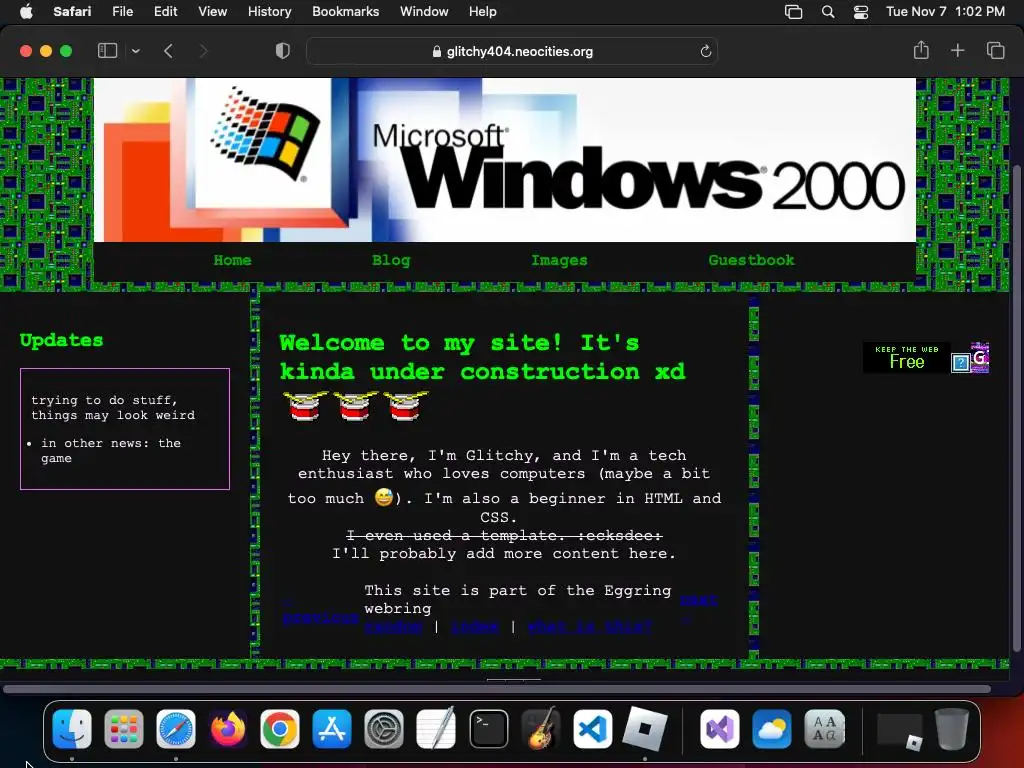Screen dimensions: 1024x768
Task: Click the horizontal page scrollbar
Action: (x=496, y=689)
